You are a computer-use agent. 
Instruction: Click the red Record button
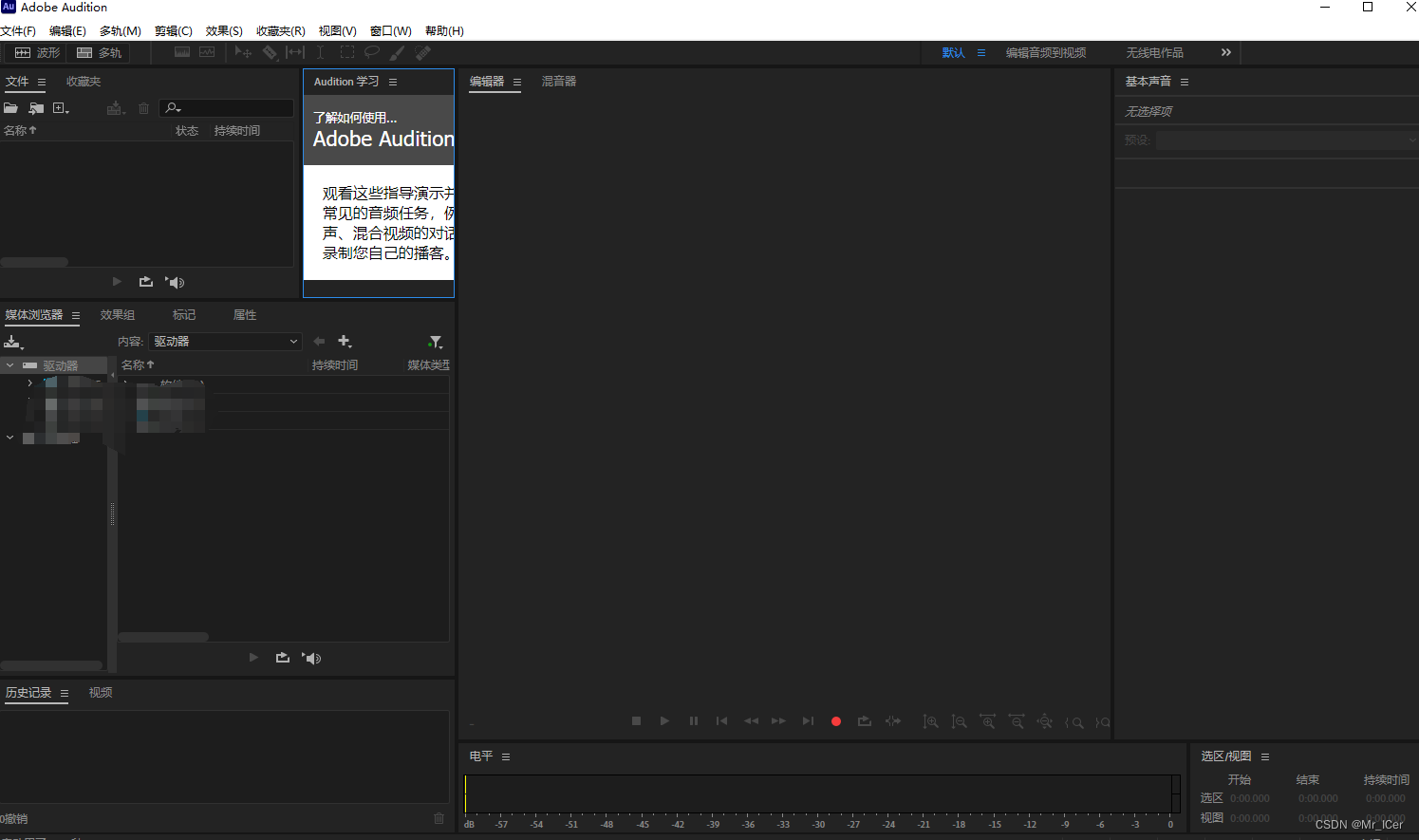[x=836, y=721]
